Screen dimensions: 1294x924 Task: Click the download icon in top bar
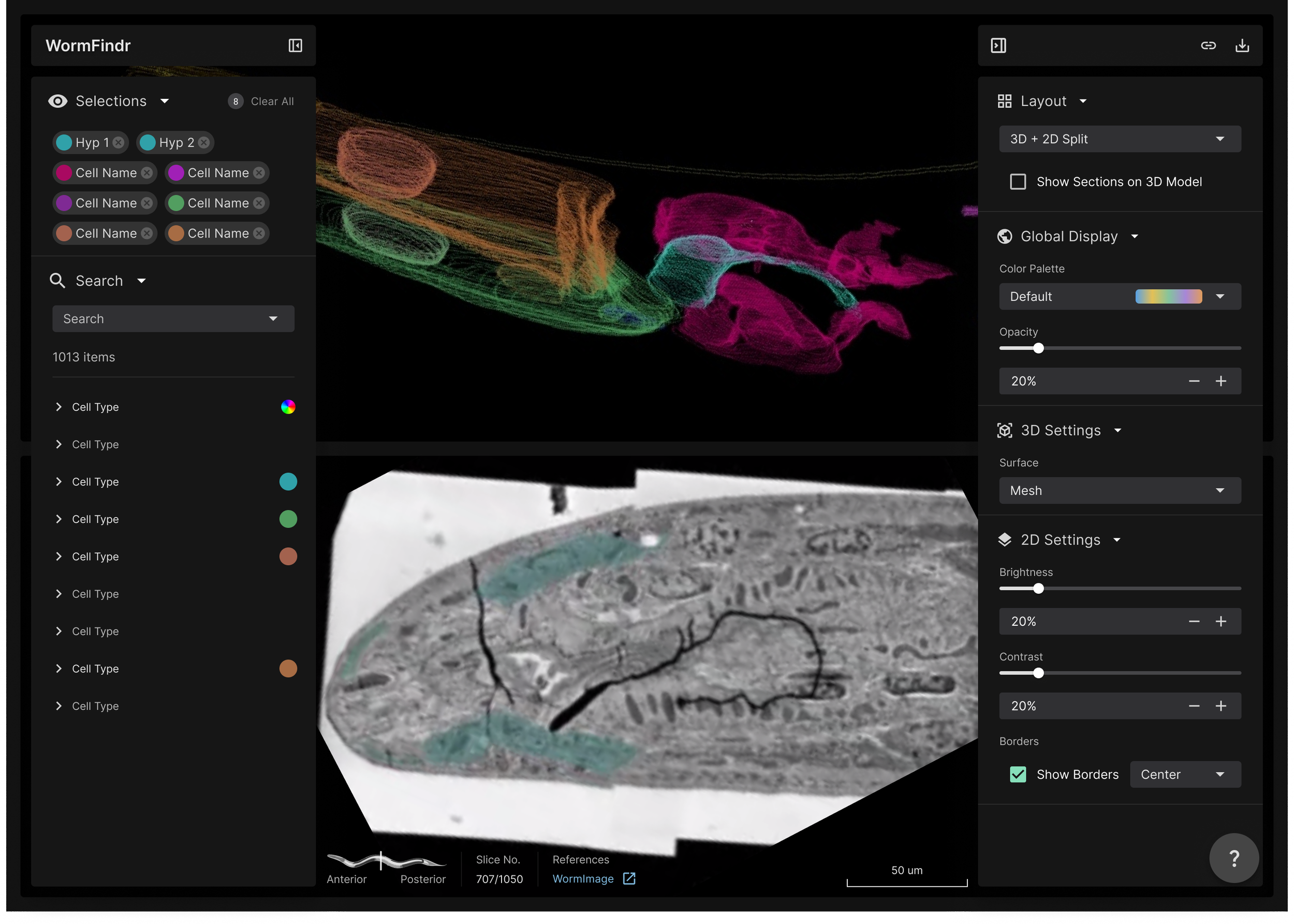(x=1242, y=46)
